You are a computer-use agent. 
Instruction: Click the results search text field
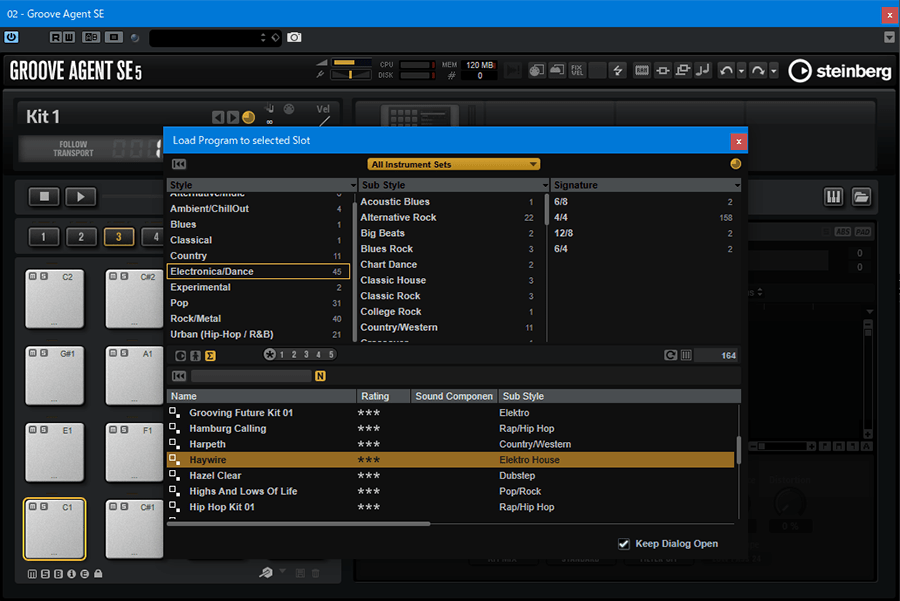[x=251, y=376]
